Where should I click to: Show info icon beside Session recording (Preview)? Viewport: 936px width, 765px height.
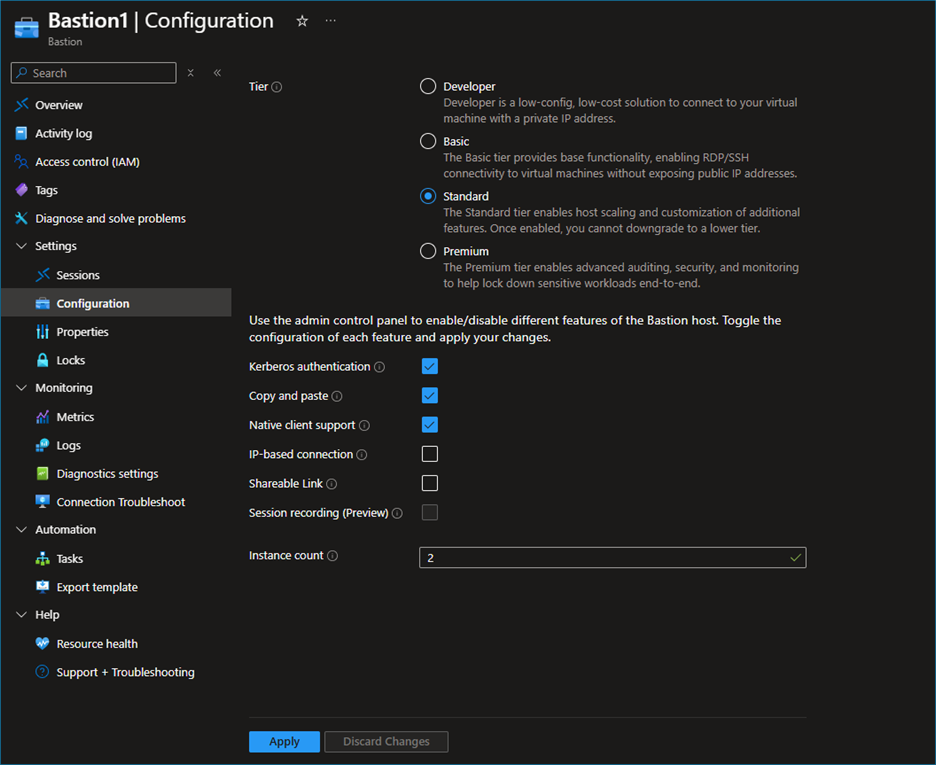pyautogui.click(x=398, y=513)
